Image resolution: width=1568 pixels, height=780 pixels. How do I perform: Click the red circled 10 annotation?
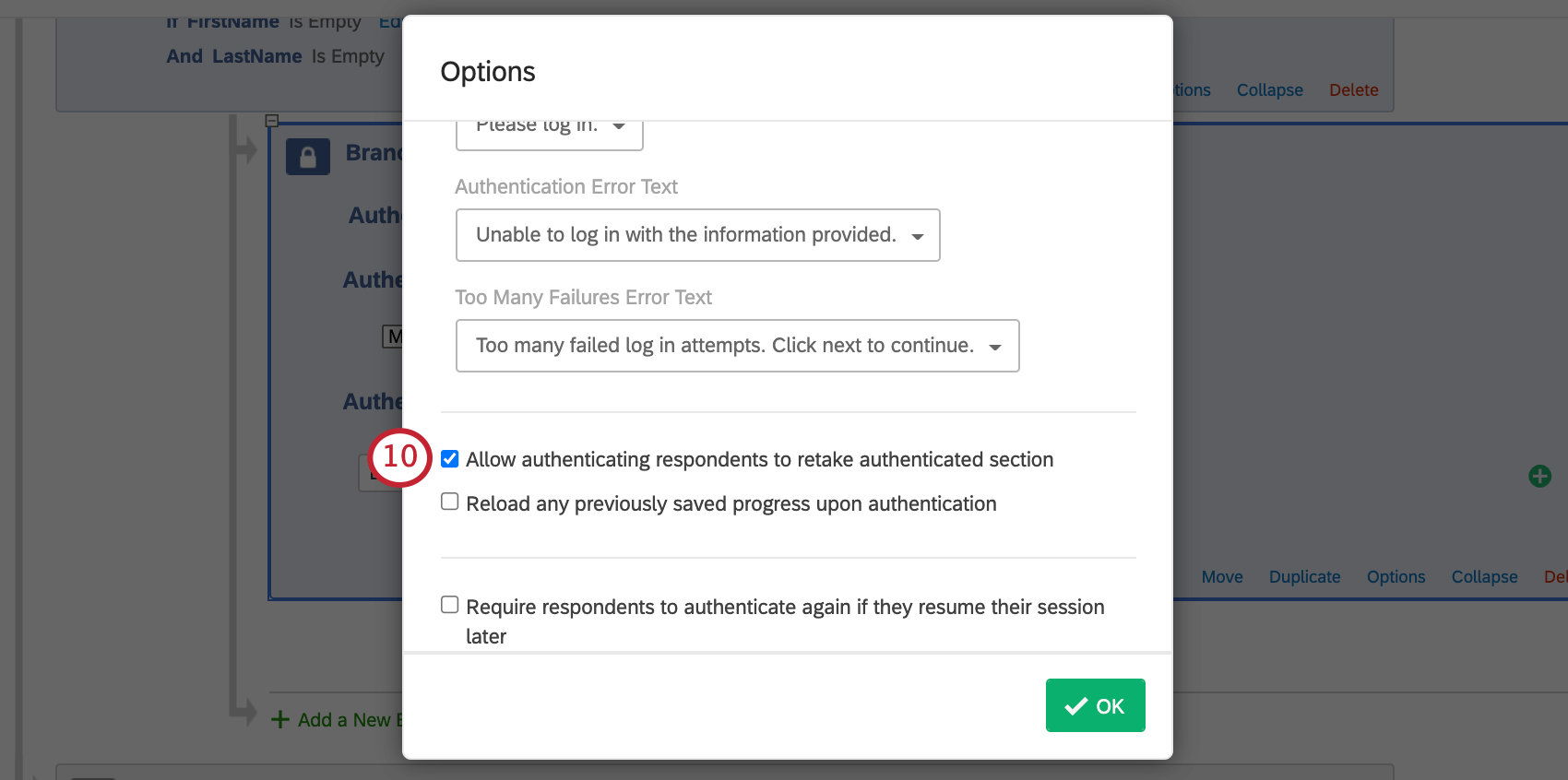coord(398,456)
